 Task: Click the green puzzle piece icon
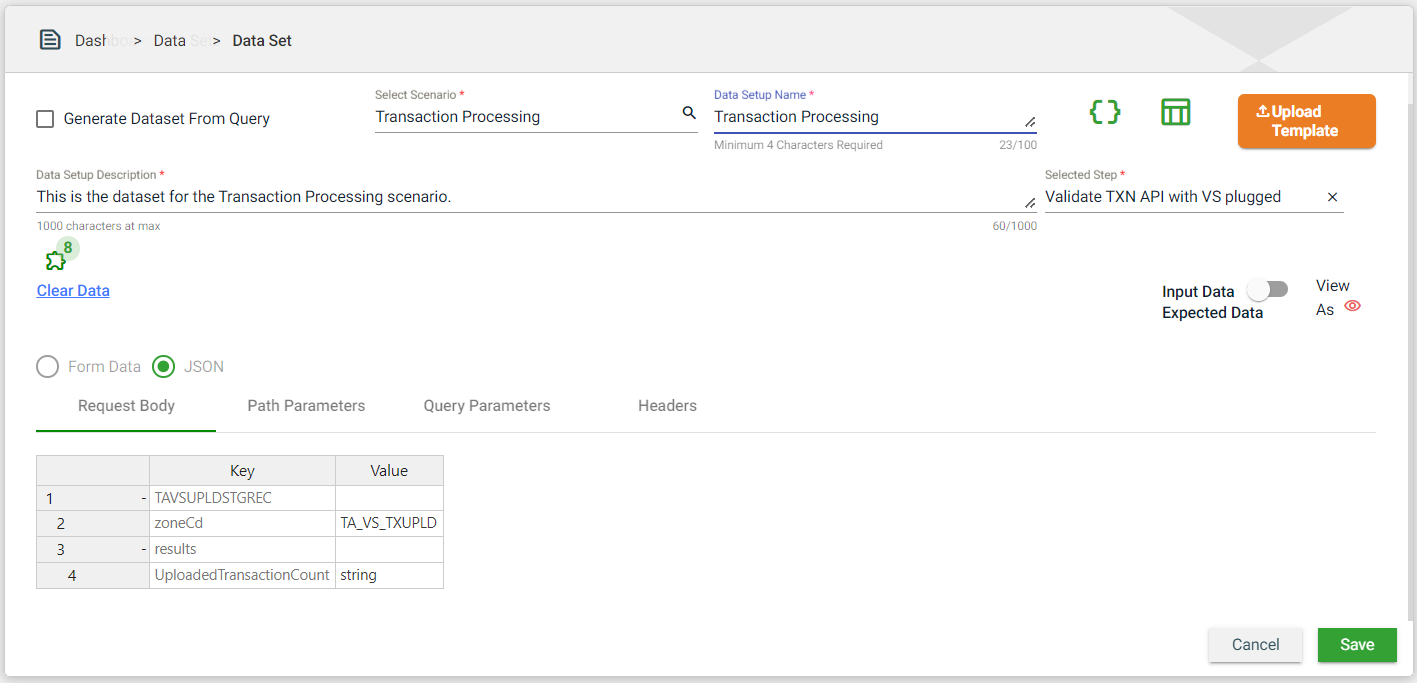(55, 260)
